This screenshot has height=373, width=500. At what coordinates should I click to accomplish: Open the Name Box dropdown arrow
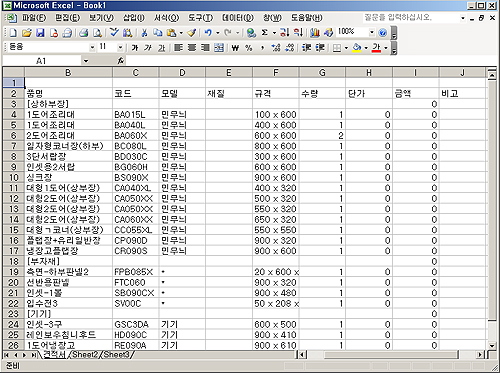86,61
